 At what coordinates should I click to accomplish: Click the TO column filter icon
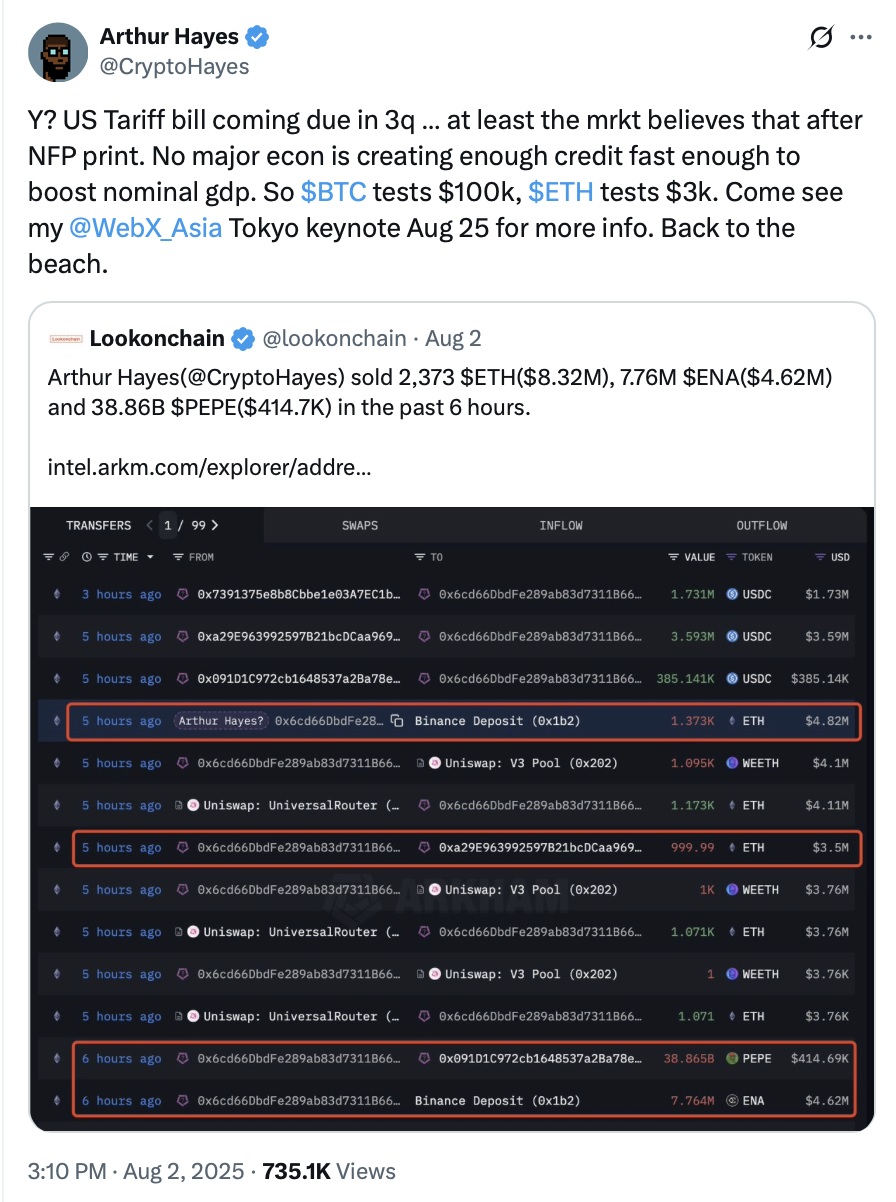420,557
